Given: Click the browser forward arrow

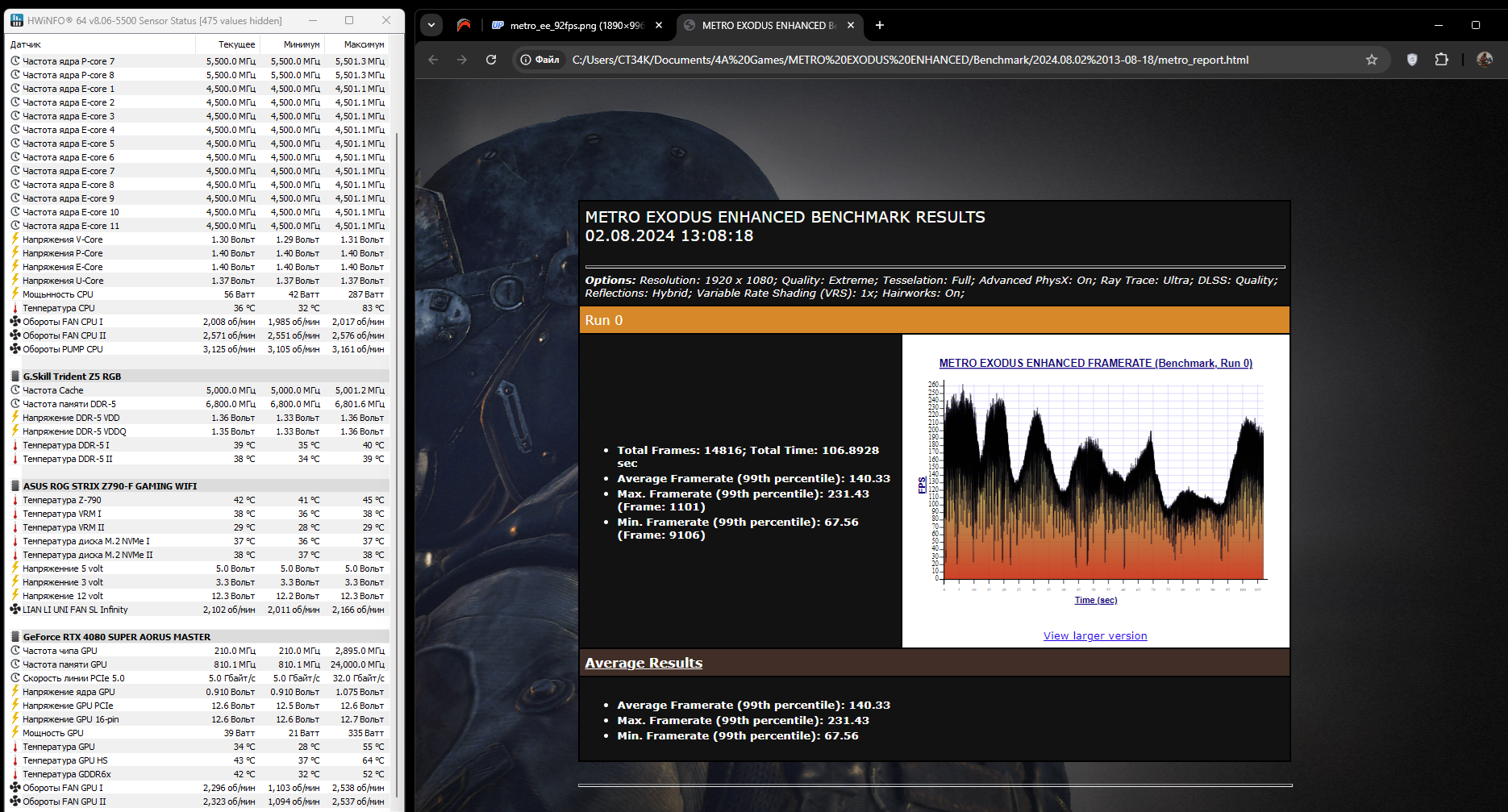Looking at the screenshot, I should tap(462, 60).
